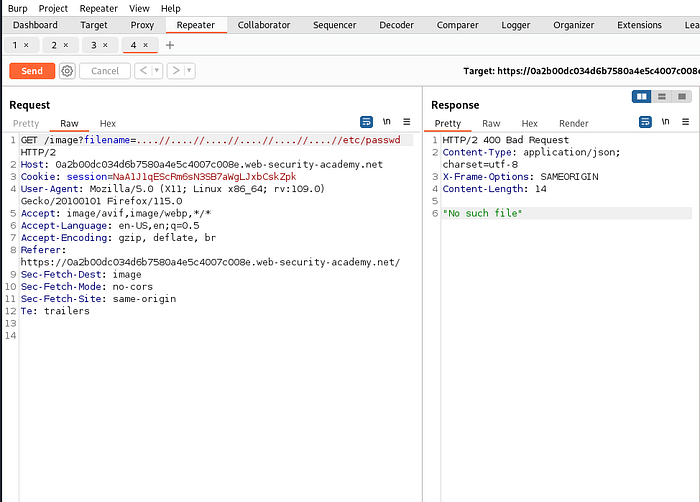Go back to previous request arrow
The width and height of the screenshot is (700, 502).
click(142, 71)
